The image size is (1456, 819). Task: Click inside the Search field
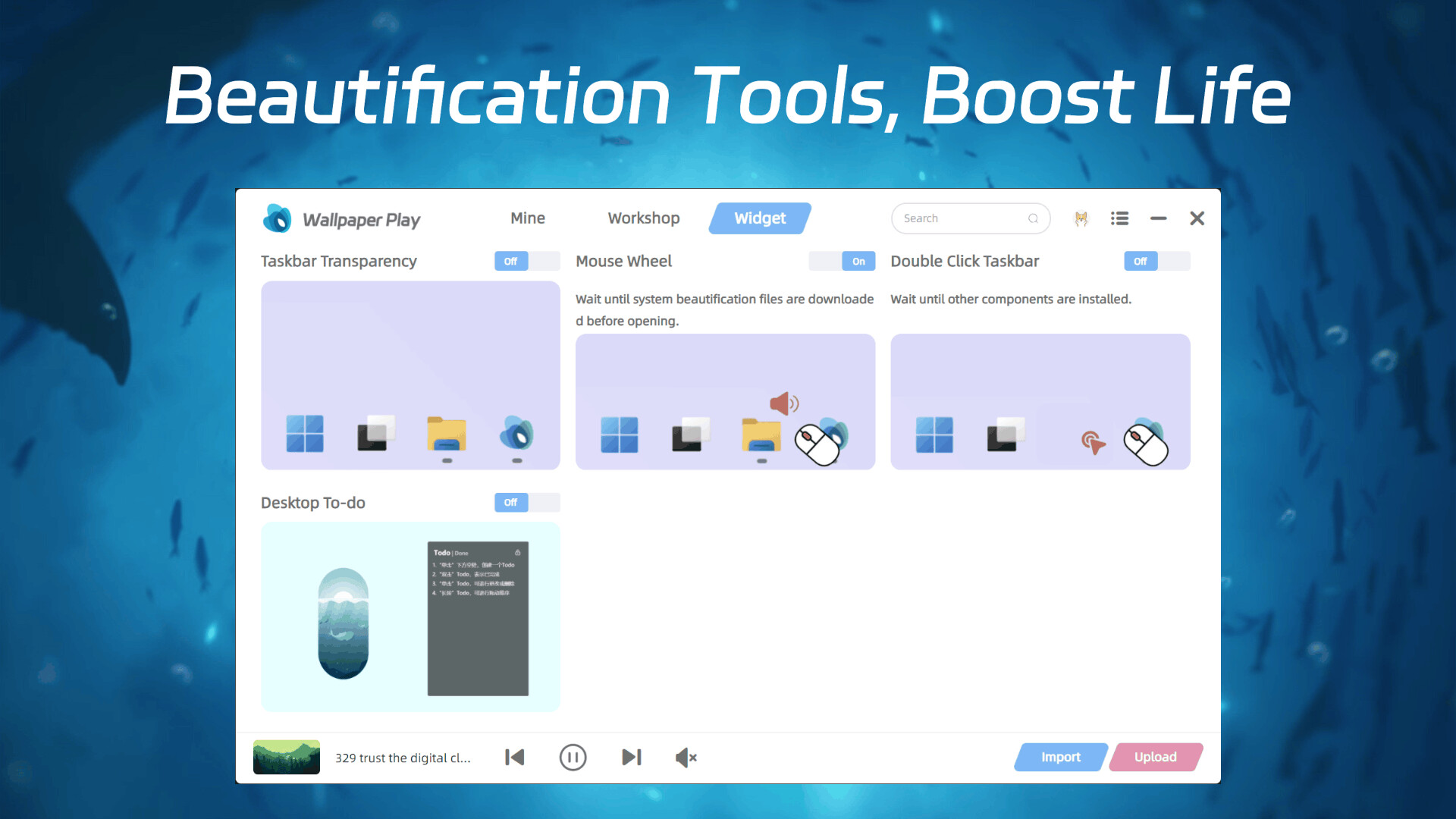pos(959,218)
